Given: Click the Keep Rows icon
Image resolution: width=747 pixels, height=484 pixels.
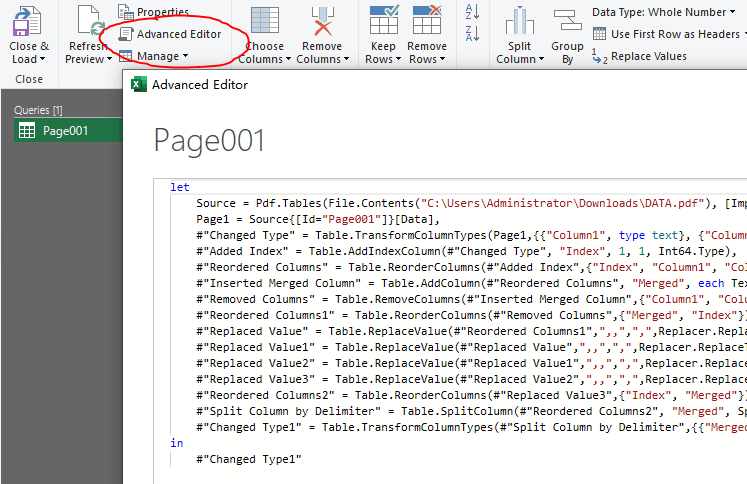Looking at the screenshot, I should tap(384, 20).
